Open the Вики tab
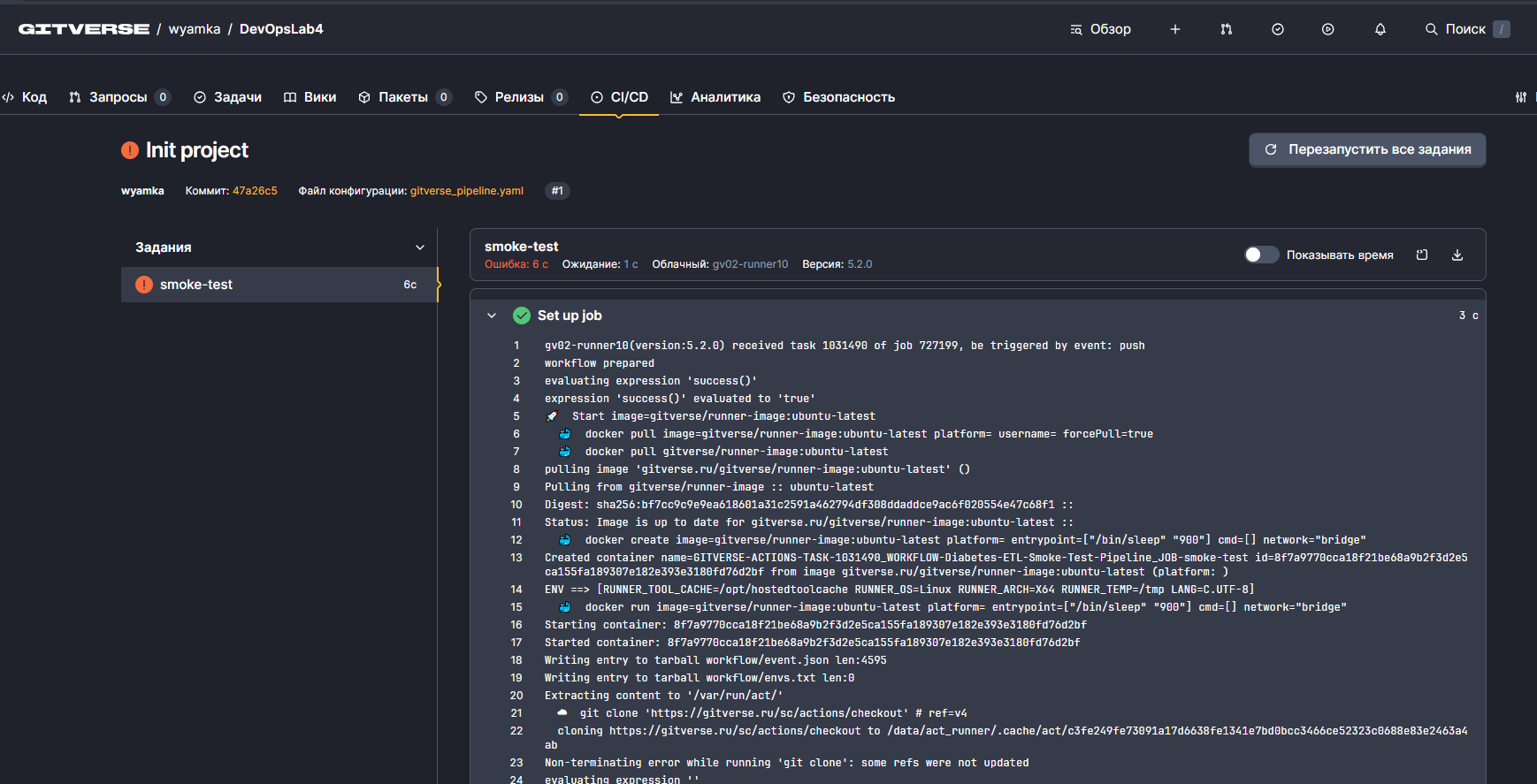The width and height of the screenshot is (1537, 784). click(310, 97)
